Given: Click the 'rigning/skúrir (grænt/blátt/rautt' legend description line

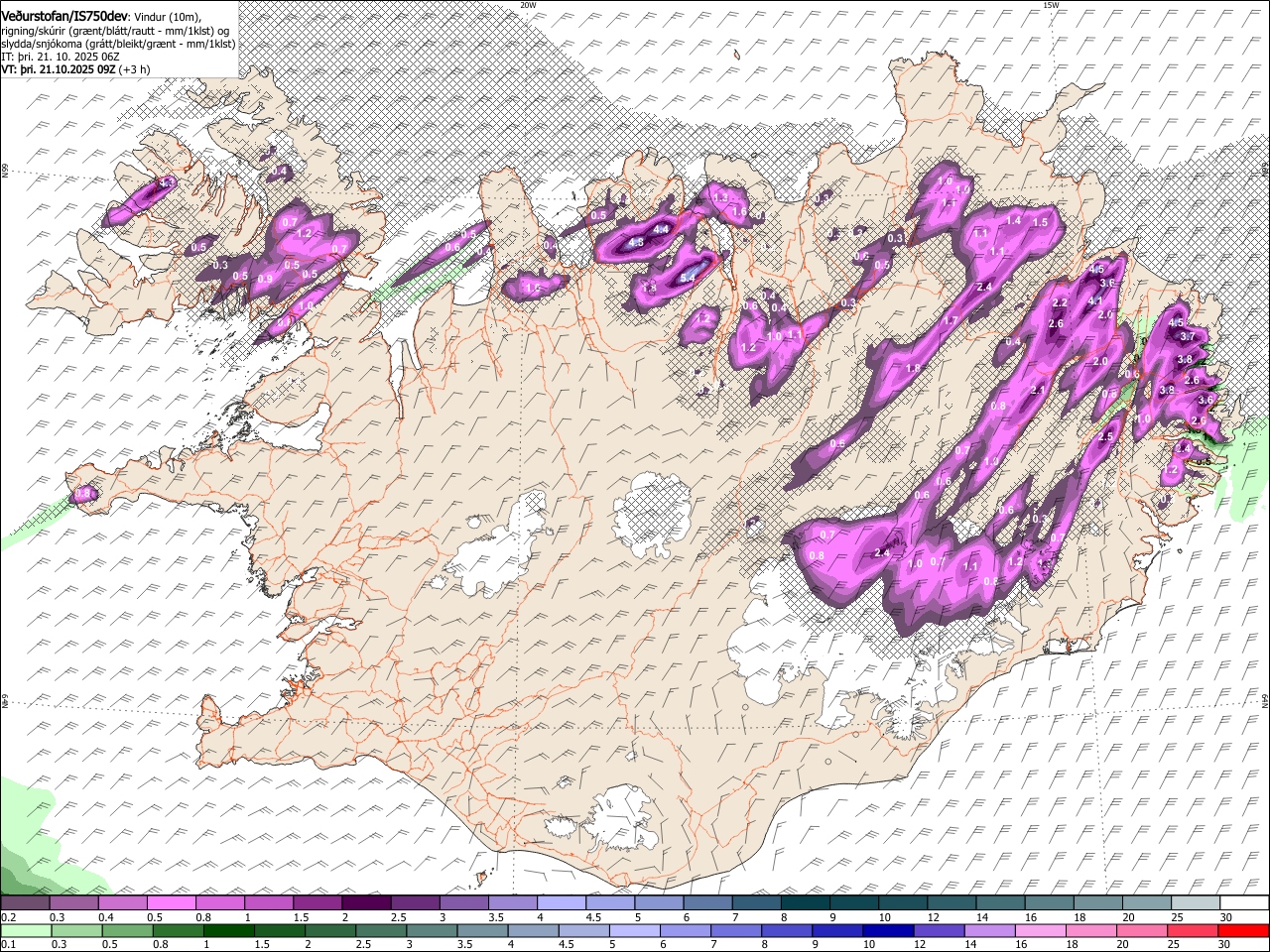Looking at the screenshot, I should (115, 30).
